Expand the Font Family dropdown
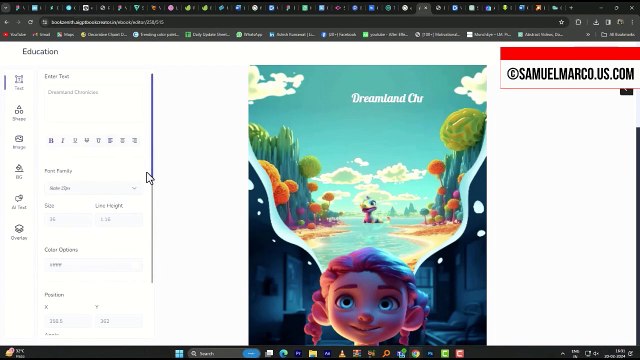 pyautogui.click(x=93, y=188)
